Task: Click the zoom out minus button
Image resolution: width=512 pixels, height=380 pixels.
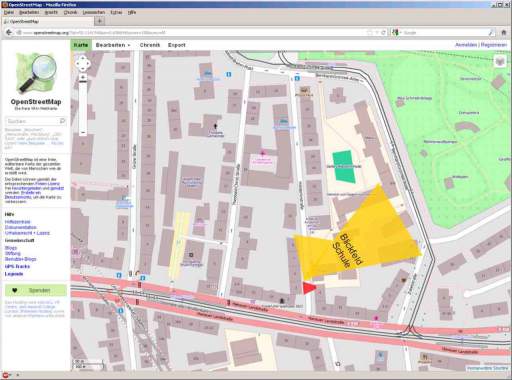Action: [x=83, y=133]
